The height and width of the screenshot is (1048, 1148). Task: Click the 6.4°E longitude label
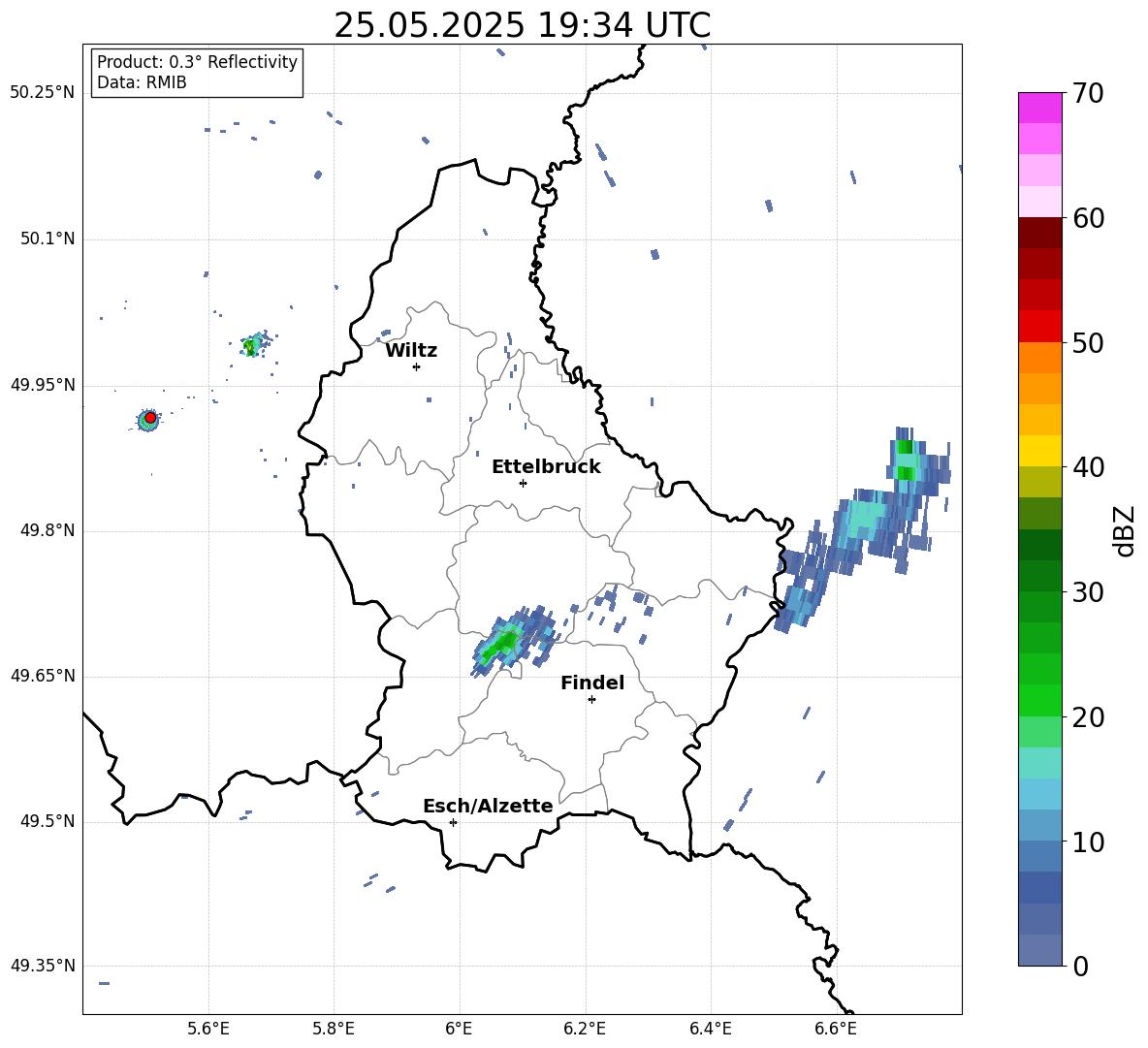click(710, 1029)
